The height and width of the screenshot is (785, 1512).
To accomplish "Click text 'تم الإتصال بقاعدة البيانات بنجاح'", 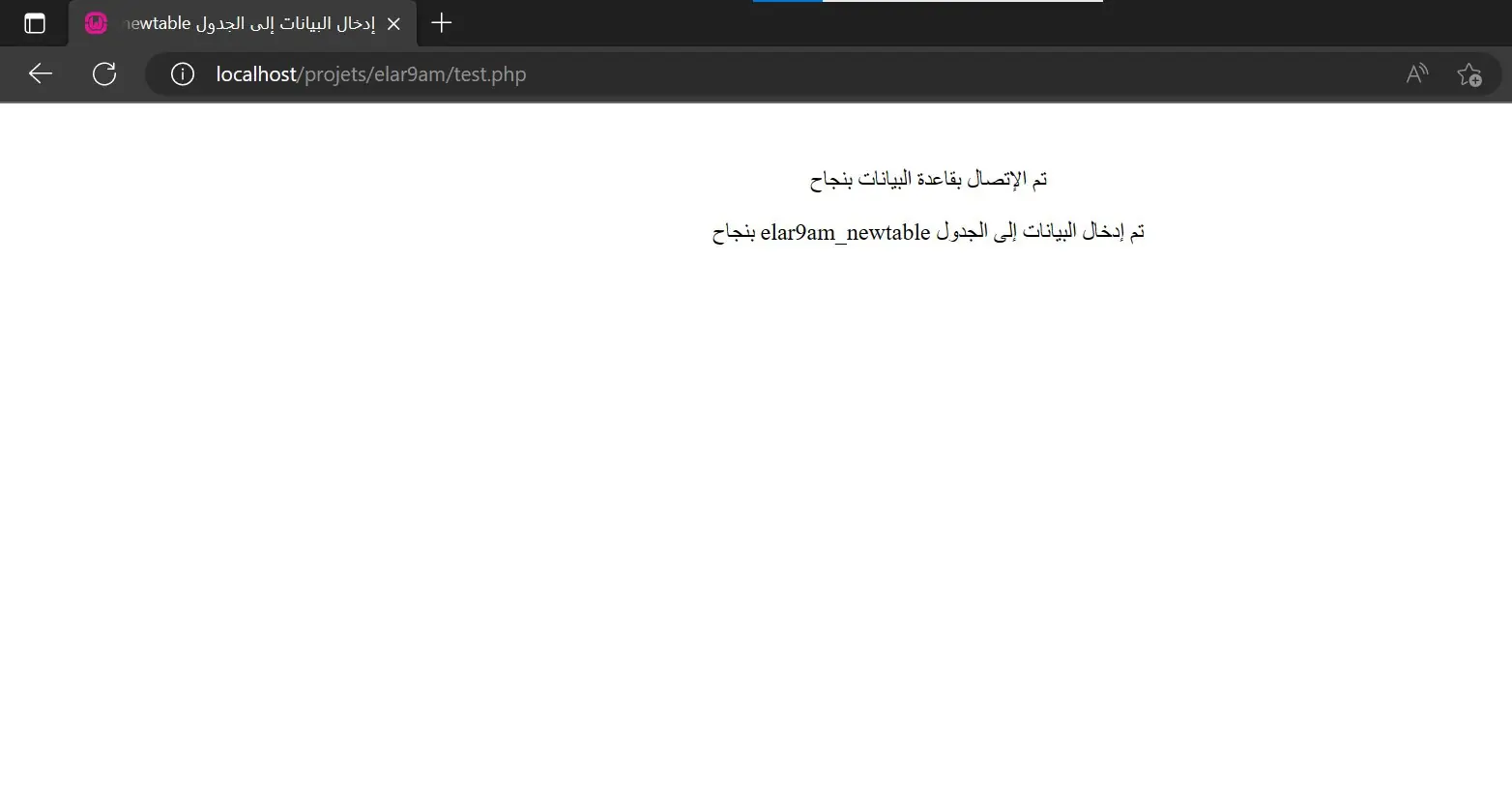I will coord(929,179).
